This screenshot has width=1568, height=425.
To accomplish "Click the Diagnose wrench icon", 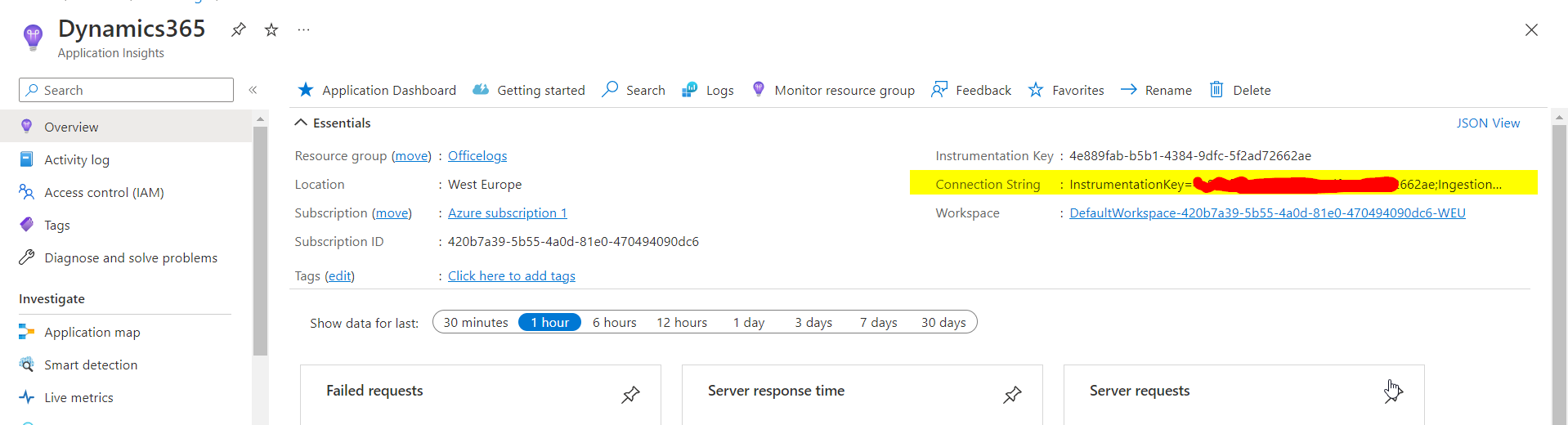I will pos(26,257).
